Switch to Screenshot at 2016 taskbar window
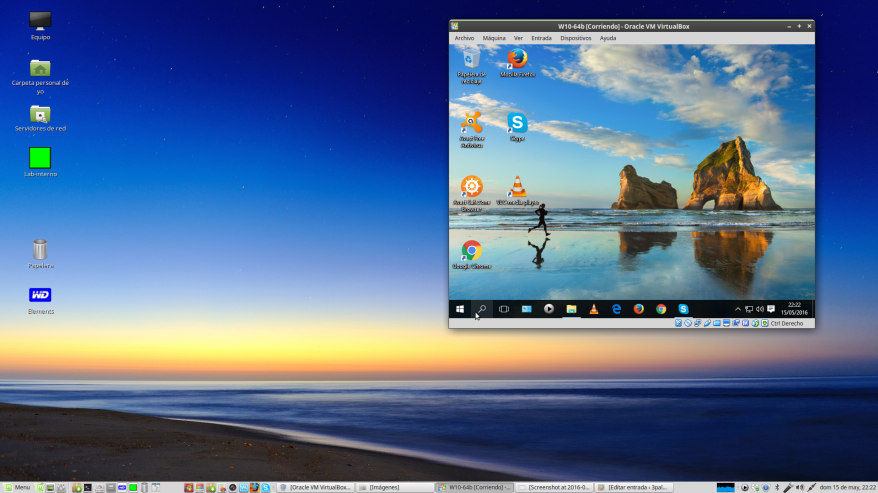The width and height of the screenshot is (878, 493). 554,487
